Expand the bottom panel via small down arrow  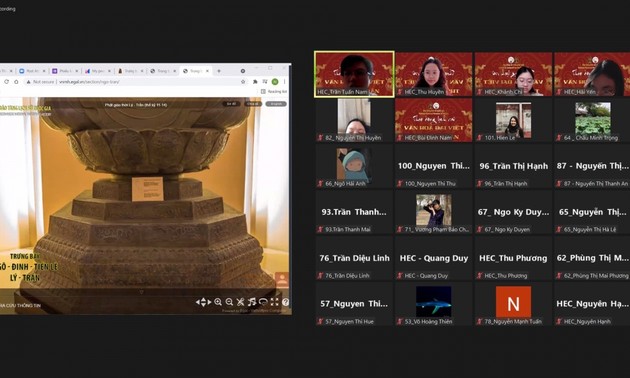point(141,292)
